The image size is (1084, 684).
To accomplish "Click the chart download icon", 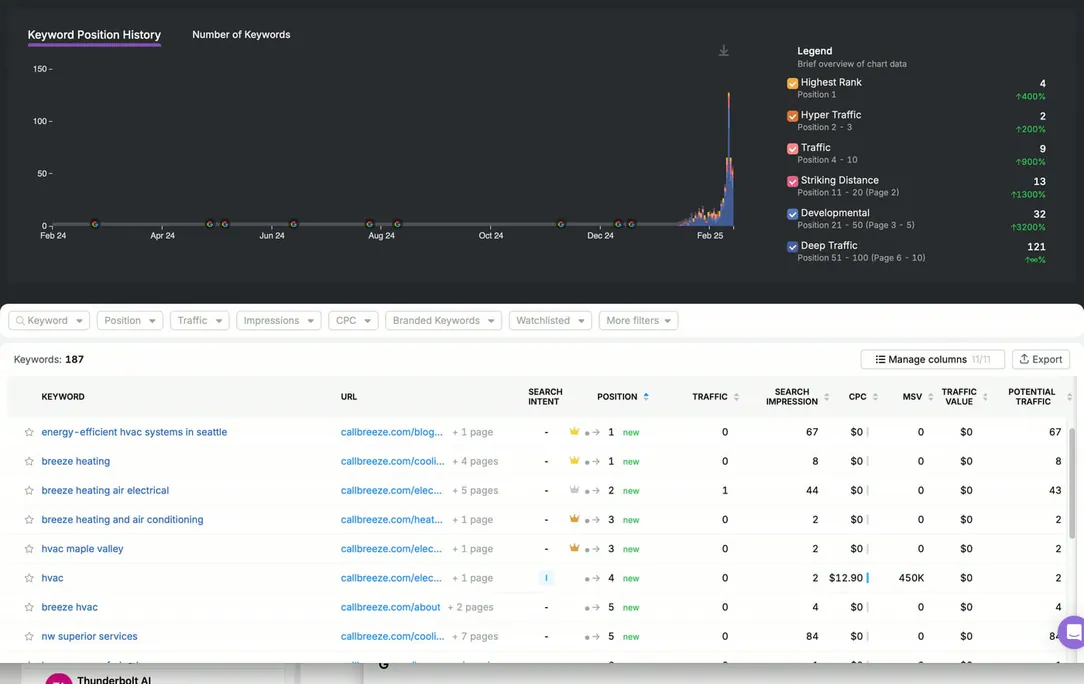I will pyautogui.click(x=723, y=51).
